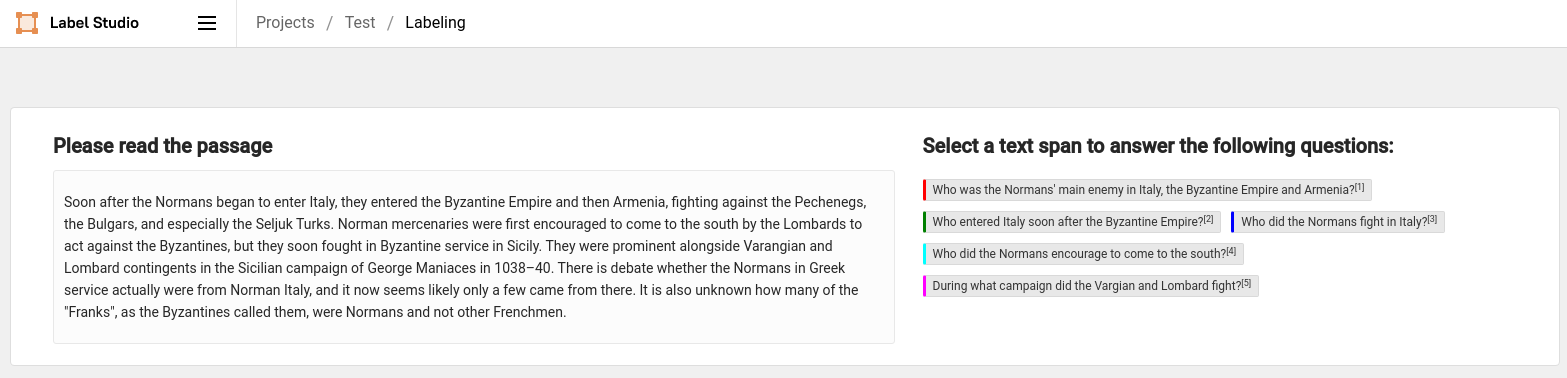
Task: Open the hamburger sidebar menu
Action: 207,23
